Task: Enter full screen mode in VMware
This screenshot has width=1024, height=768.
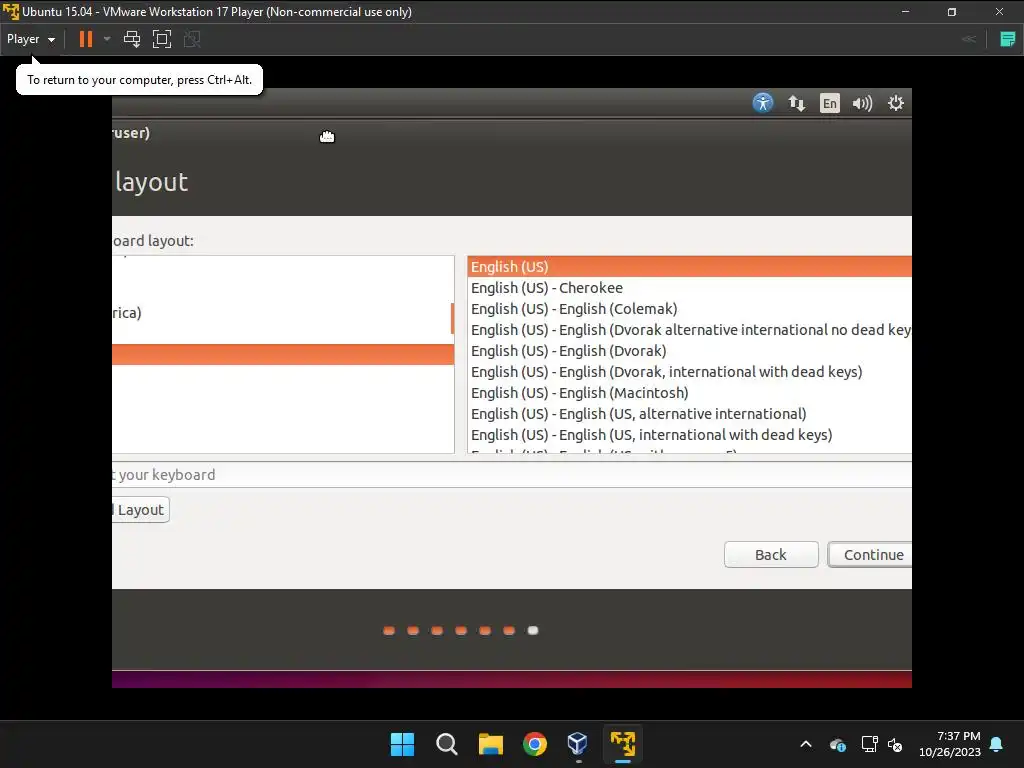Action: click(x=162, y=39)
